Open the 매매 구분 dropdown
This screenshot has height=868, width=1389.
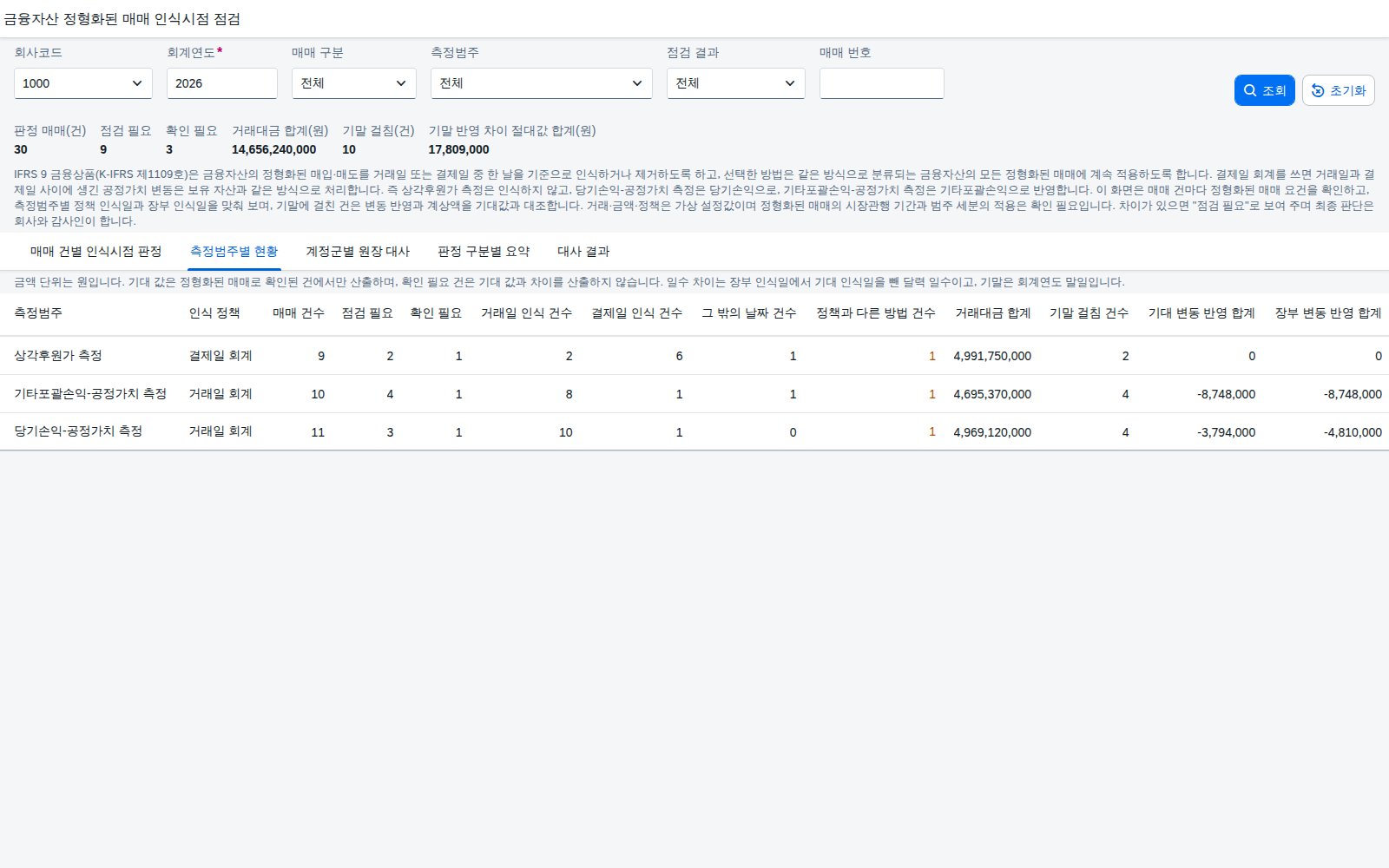354,83
